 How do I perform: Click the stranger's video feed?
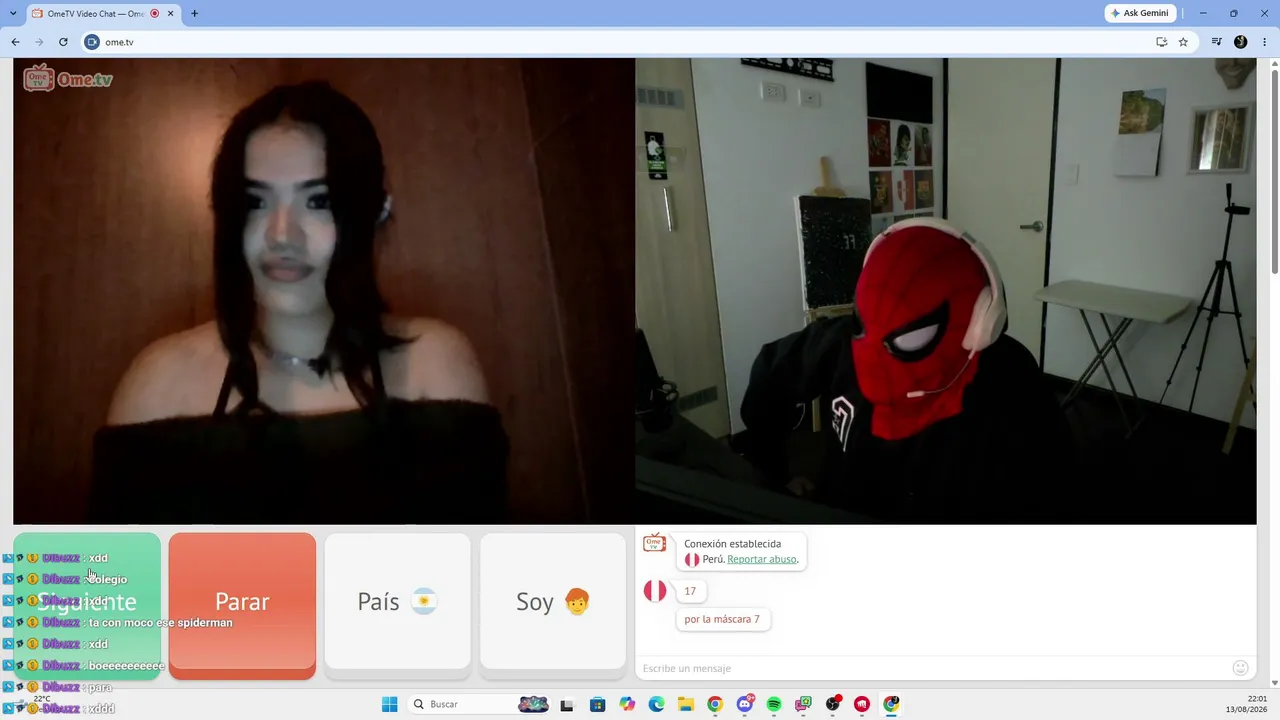pyautogui.click(x=324, y=291)
